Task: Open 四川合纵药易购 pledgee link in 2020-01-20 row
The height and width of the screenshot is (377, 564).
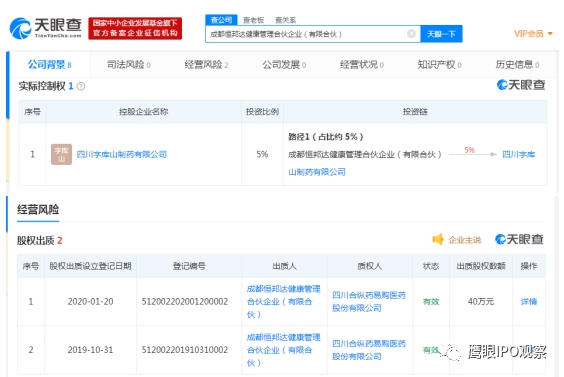Action: click(369, 301)
